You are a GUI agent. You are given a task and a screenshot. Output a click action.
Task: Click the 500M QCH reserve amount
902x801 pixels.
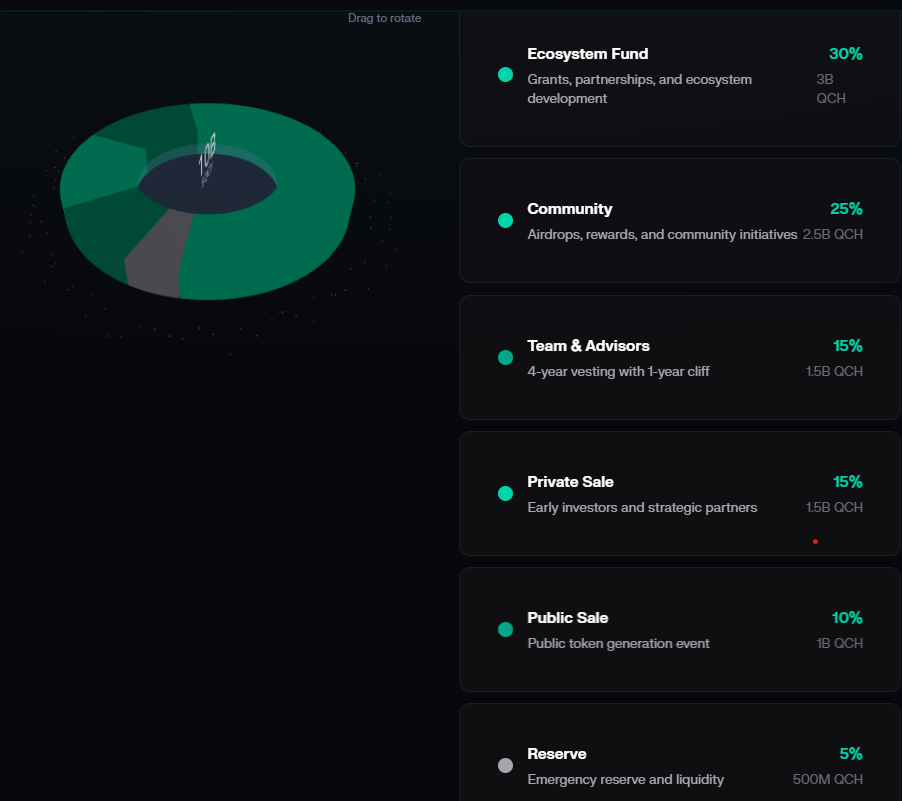[828, 779]
